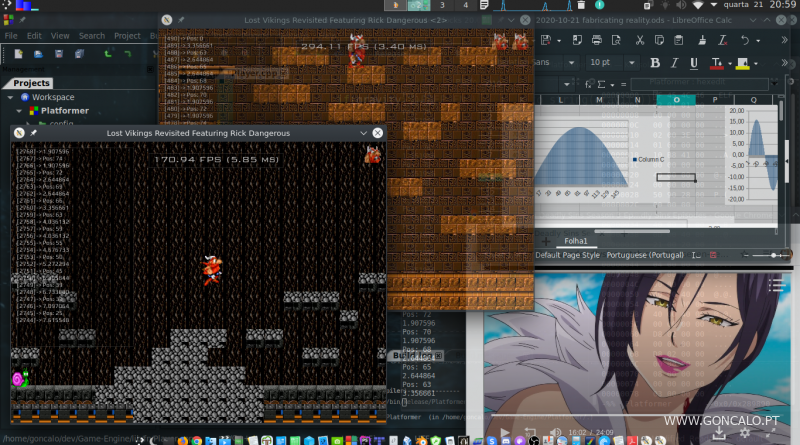Click the Print icon in Calc toolbar

click(x=596, y=40)
